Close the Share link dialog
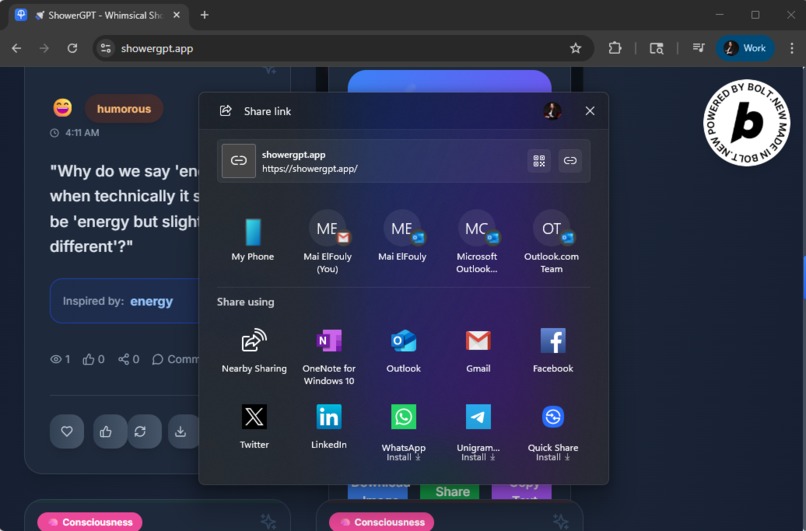Screen dimensions: 806x531 (590, 111)
